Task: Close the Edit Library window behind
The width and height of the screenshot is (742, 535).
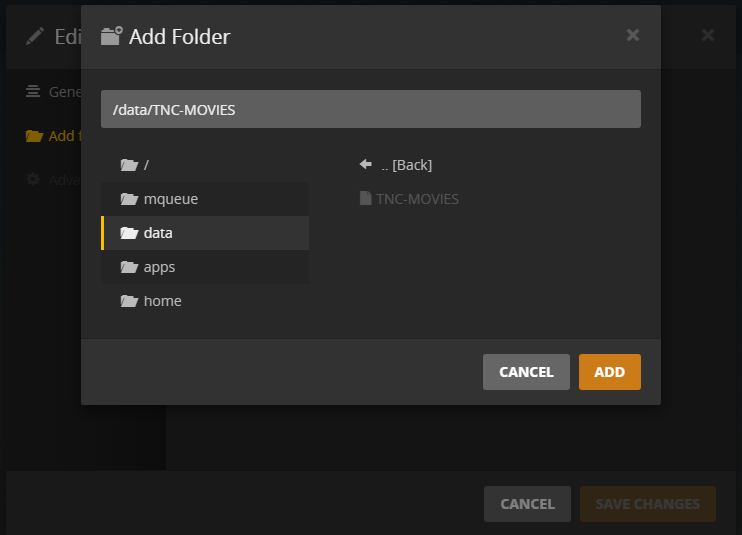Action: click(708, 35)
